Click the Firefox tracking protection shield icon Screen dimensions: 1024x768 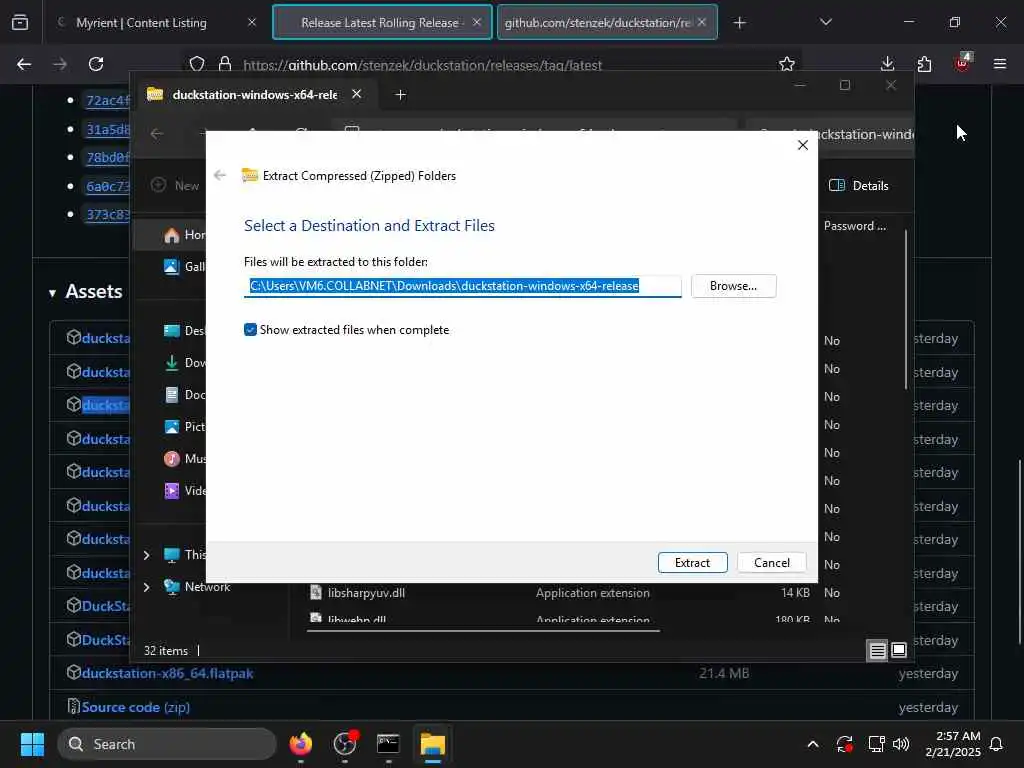pos(197,64)
